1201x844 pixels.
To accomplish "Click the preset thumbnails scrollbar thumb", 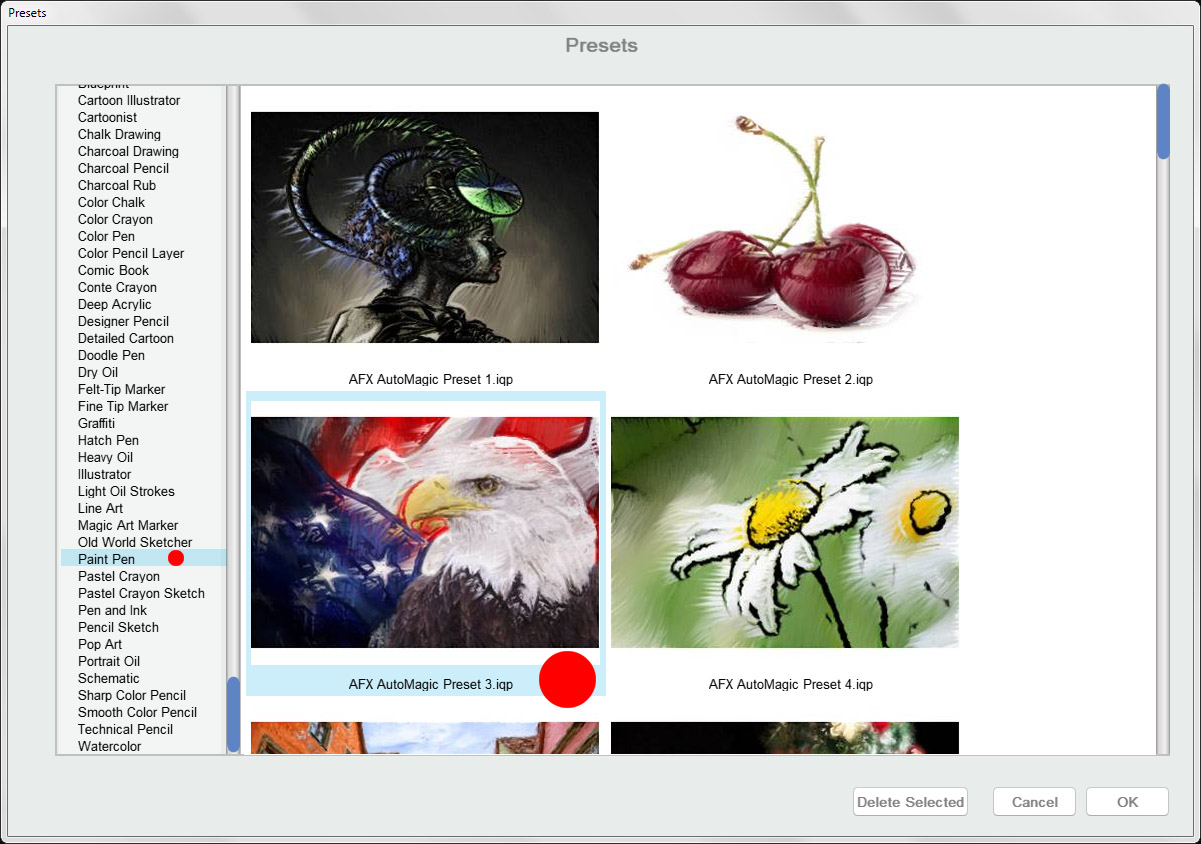I will tap(1163, 122).
